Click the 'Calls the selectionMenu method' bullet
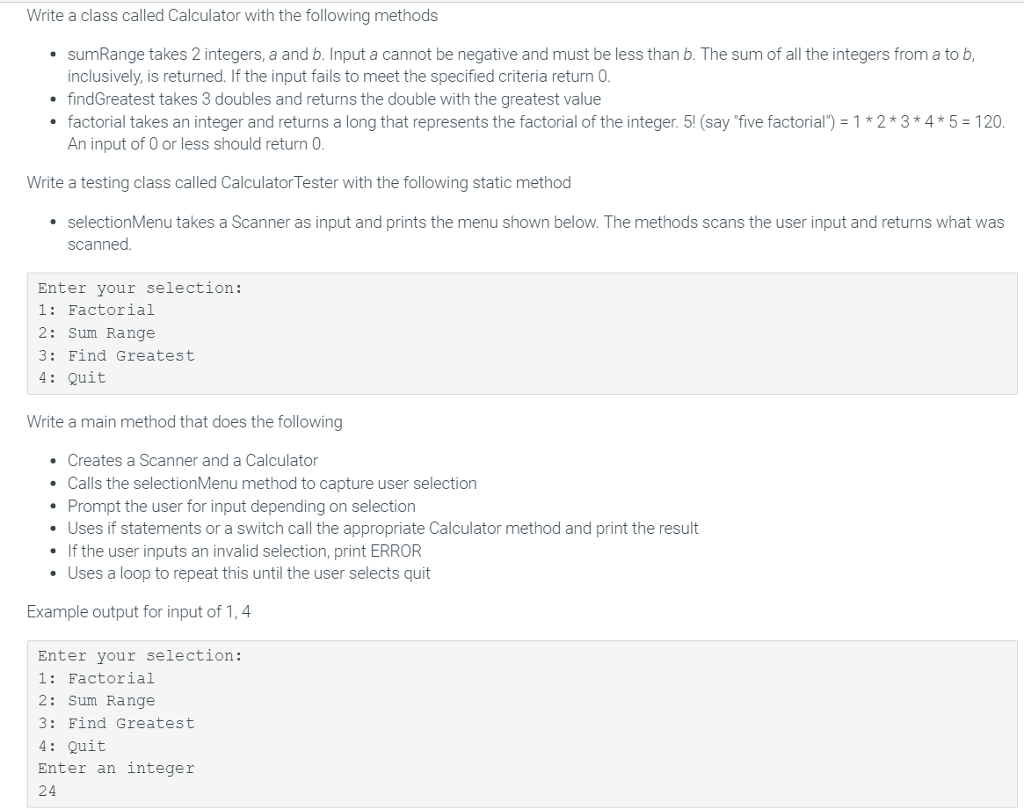 (x=272, y=483)
